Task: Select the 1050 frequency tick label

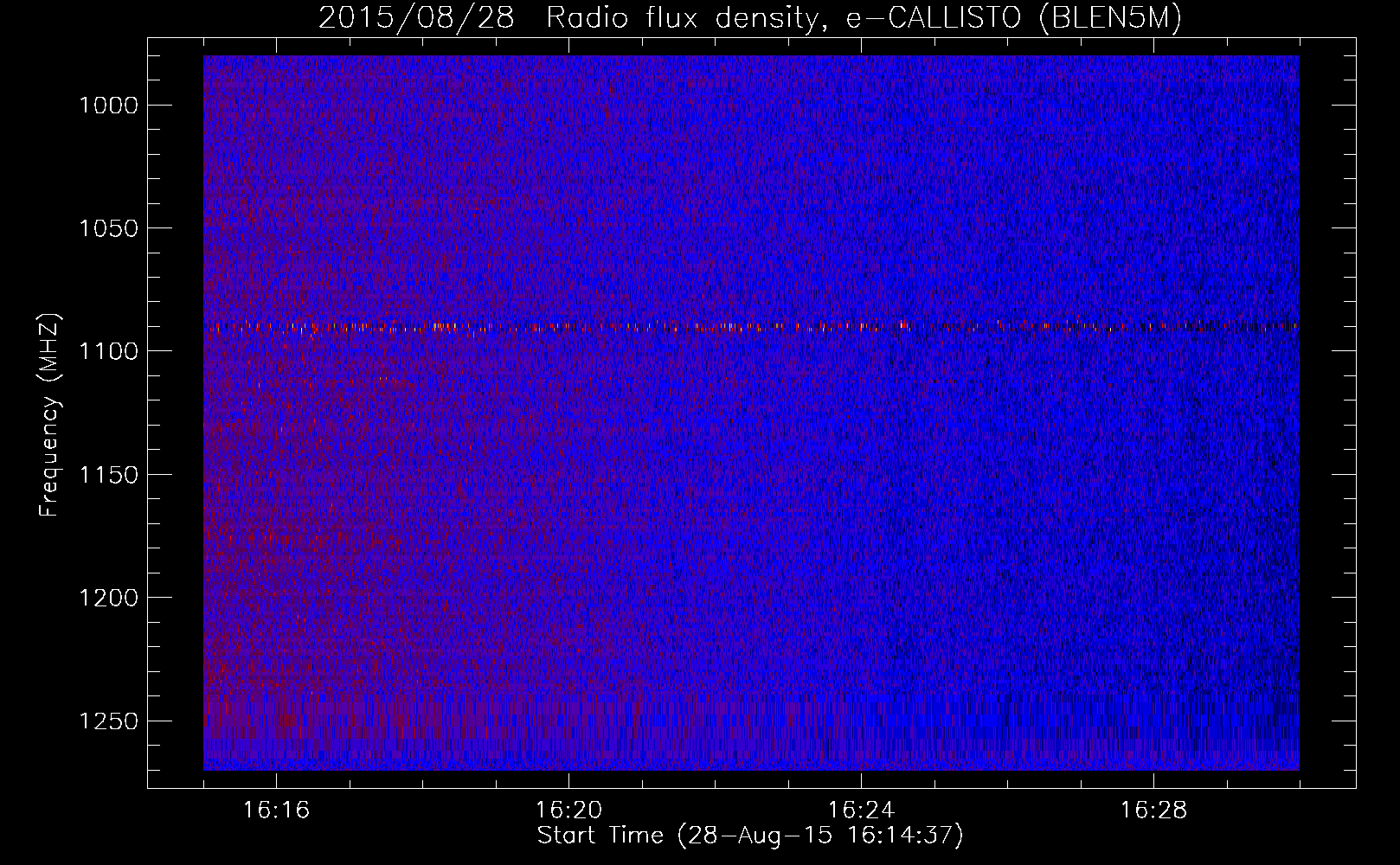Action: [109, 228]
